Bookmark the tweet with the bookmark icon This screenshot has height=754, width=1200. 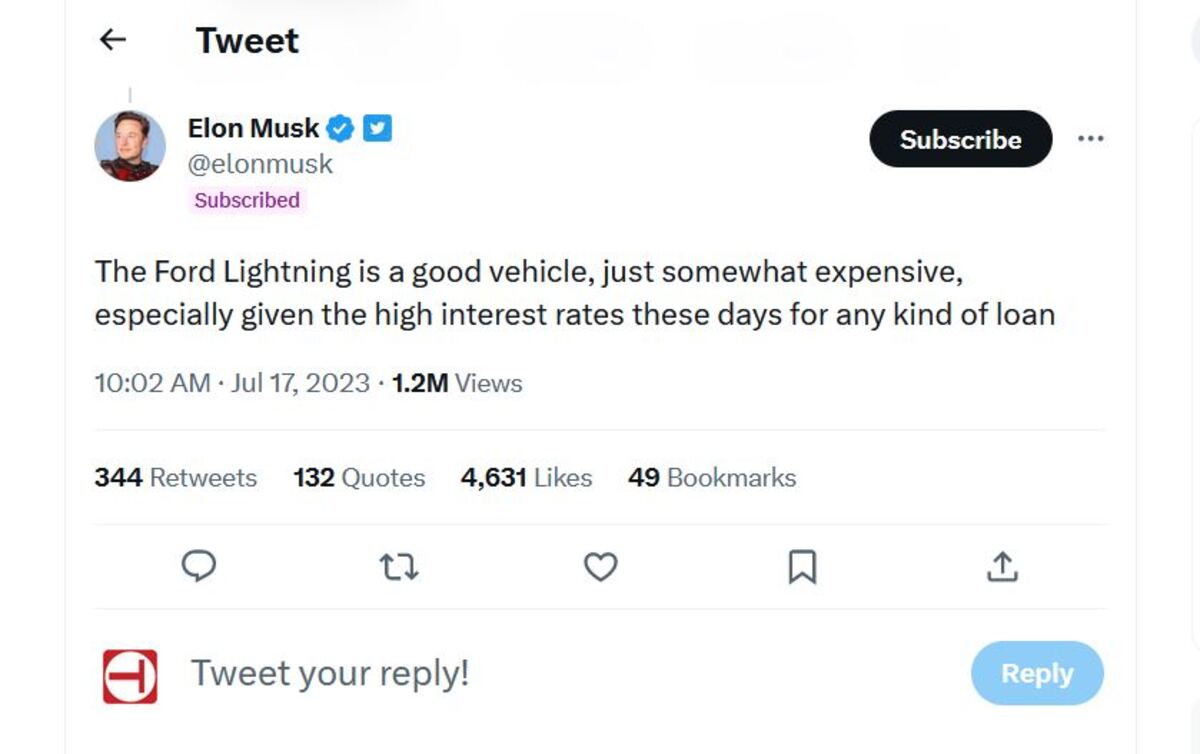coord(802,568)
